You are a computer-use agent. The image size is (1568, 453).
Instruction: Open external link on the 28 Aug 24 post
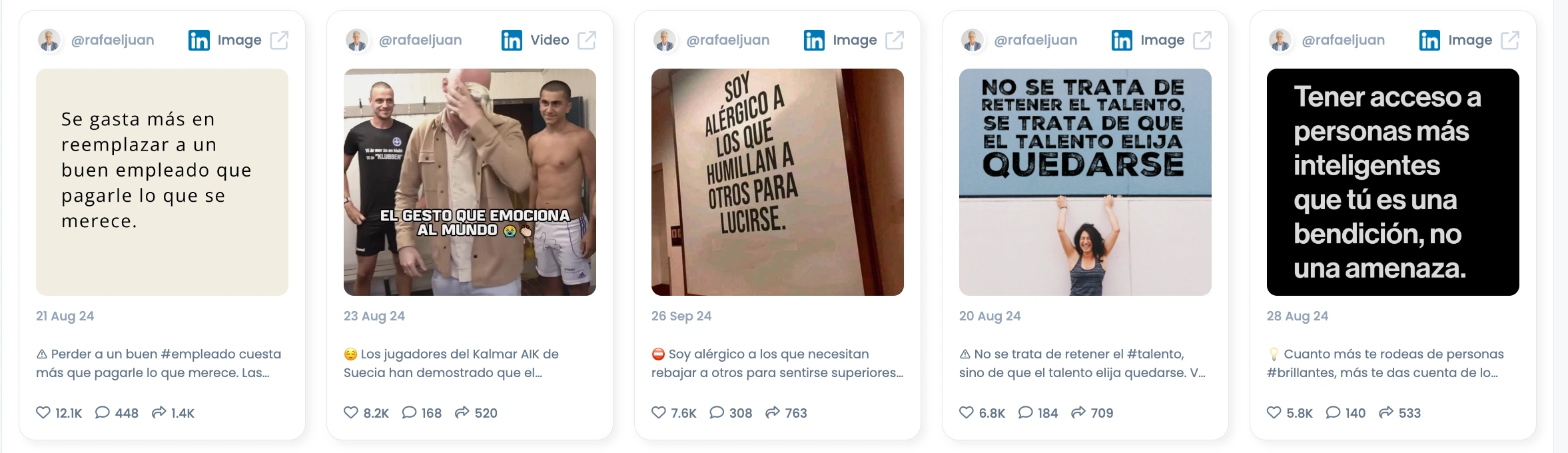tap(1510, 40)
